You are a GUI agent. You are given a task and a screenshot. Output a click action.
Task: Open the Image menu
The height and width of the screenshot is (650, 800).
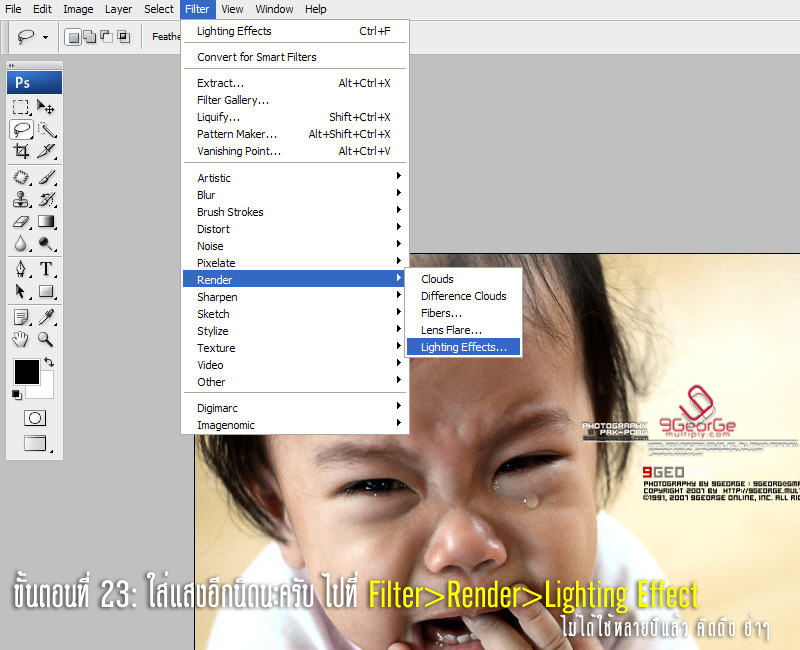pyautogui.click(x=78, y=9)
